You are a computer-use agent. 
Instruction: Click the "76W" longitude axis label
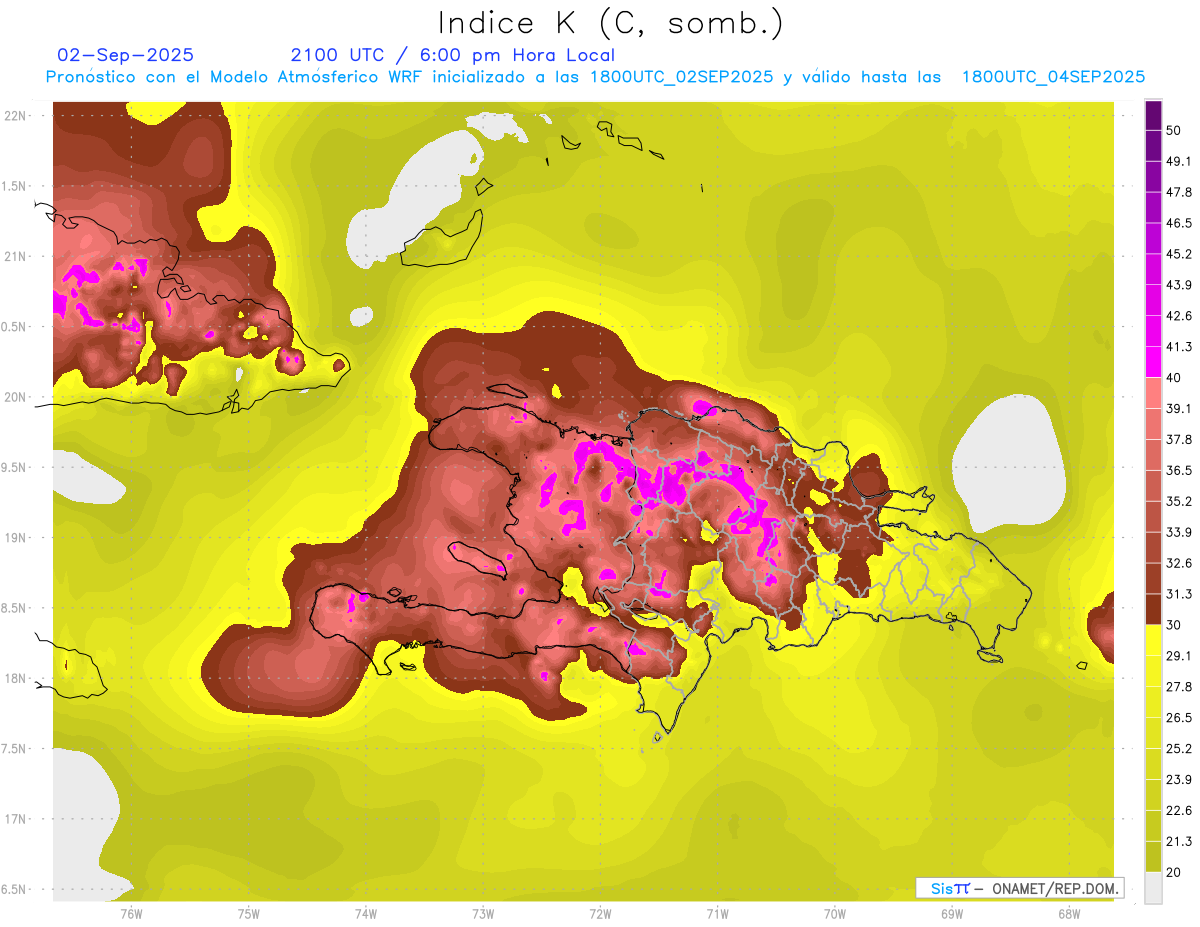pos(131,914)
